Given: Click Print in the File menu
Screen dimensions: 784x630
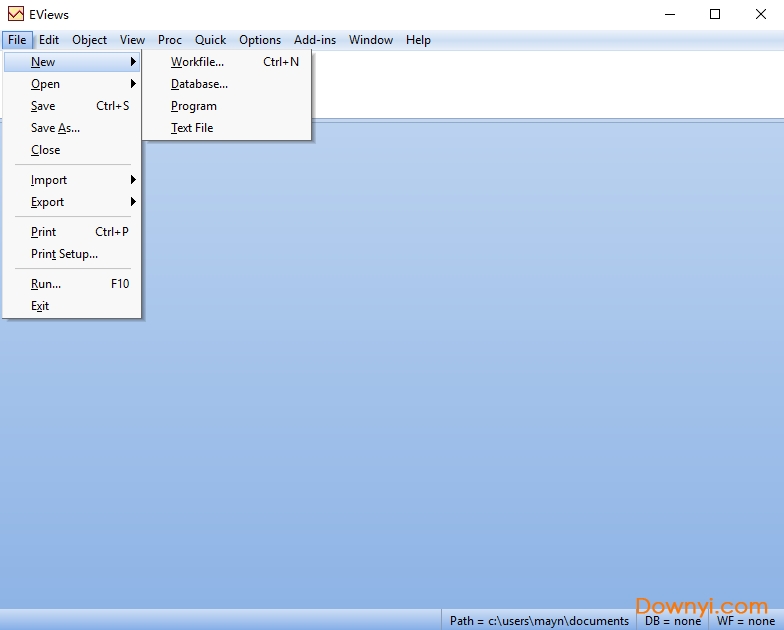Looking at the screenshot, I should tap(44, 232).
